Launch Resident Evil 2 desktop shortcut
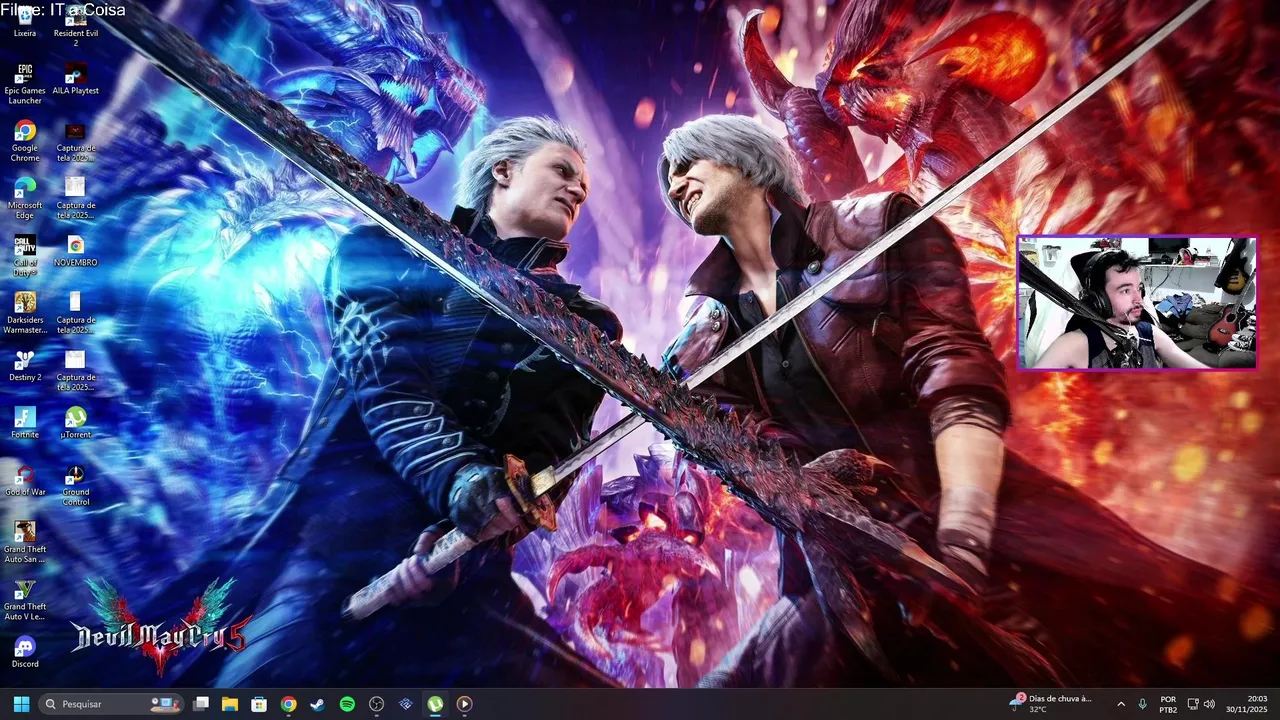This screenshot has height=720, width=1280. click(x=75, y=27)
